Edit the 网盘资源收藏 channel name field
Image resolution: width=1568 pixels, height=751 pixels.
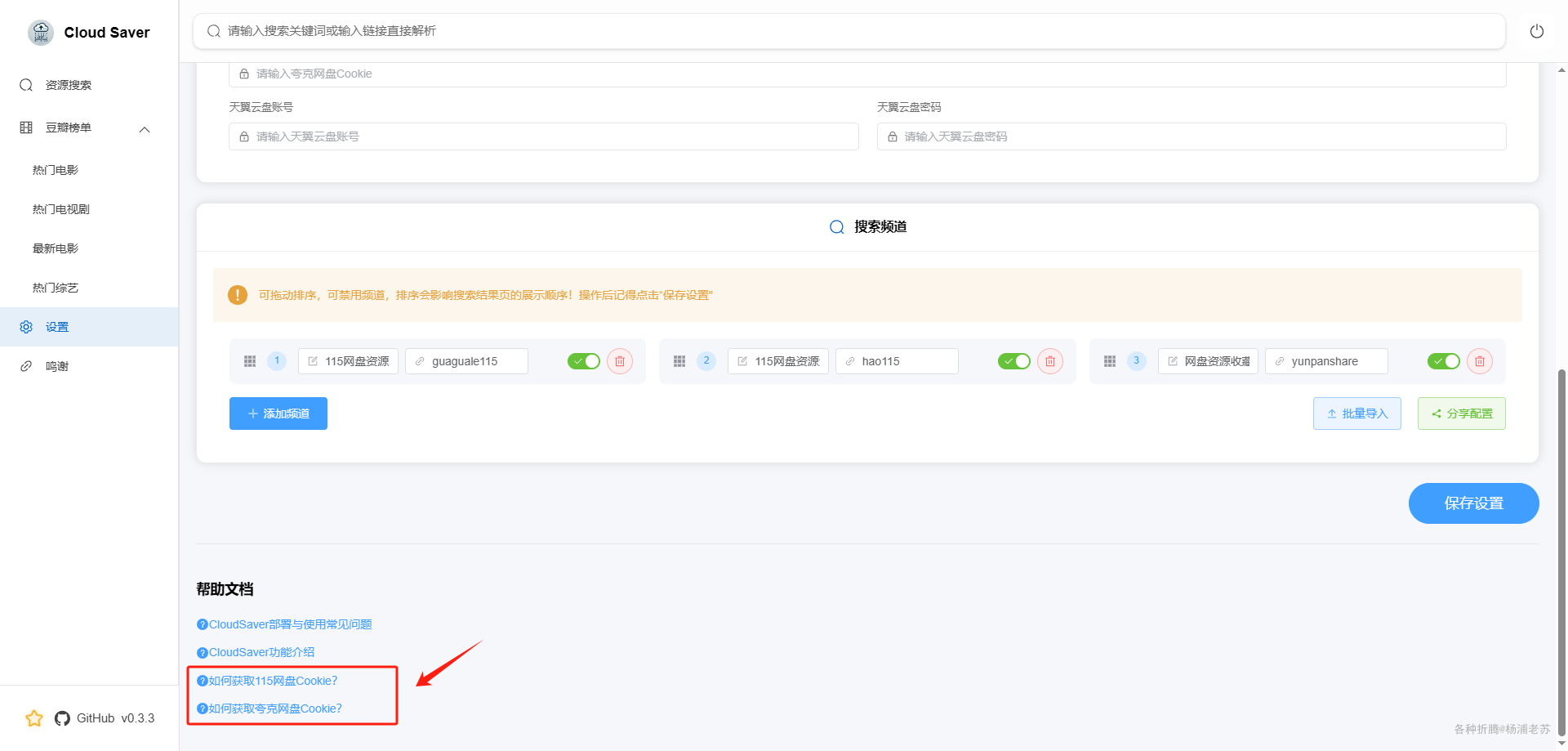[x=1208, y=361]
